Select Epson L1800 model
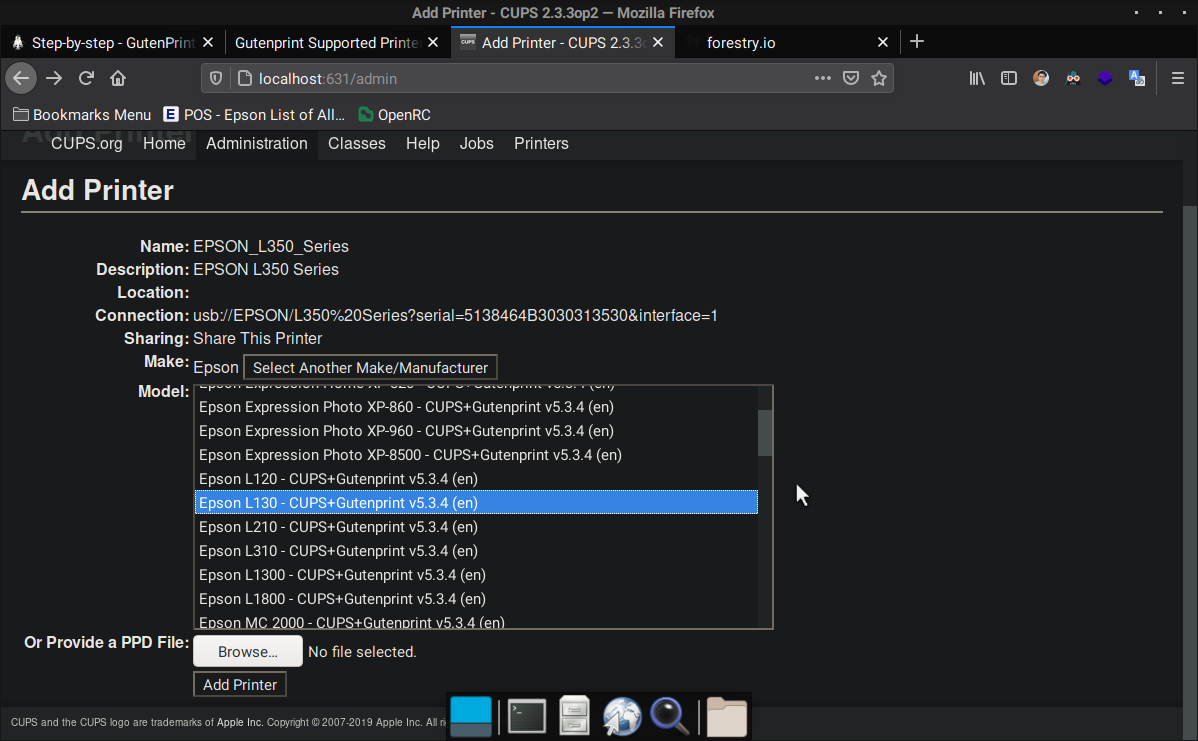 (x=476, y=599)
